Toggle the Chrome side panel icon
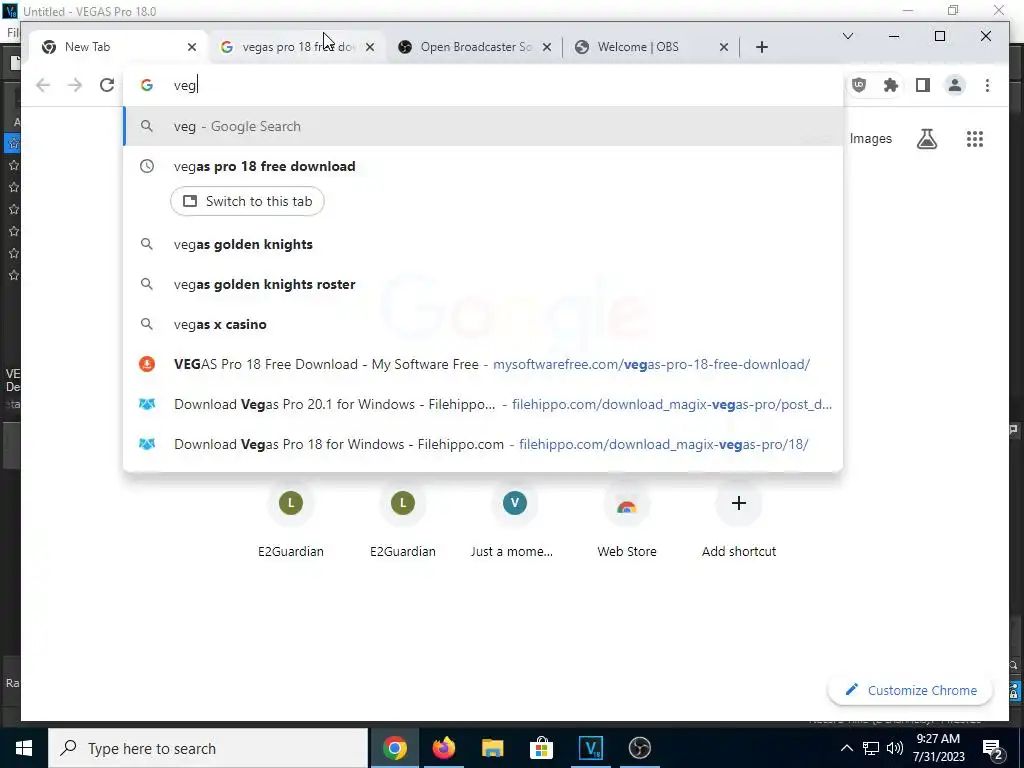The image size is (1024, 768). (x=923, y=85)
